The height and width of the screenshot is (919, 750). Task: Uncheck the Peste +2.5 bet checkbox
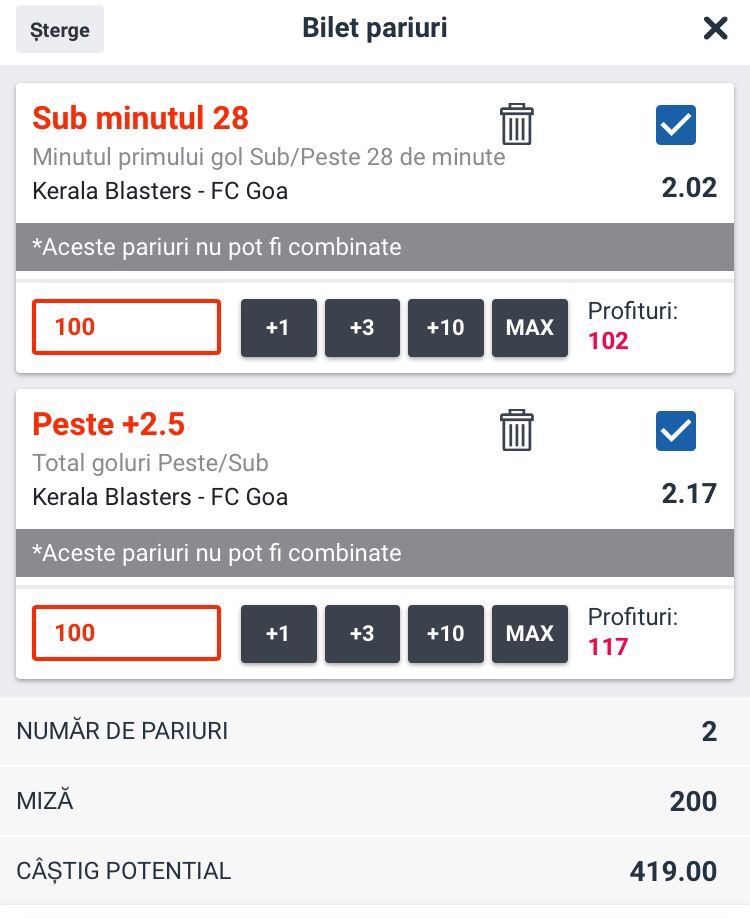tap(676, 431)
